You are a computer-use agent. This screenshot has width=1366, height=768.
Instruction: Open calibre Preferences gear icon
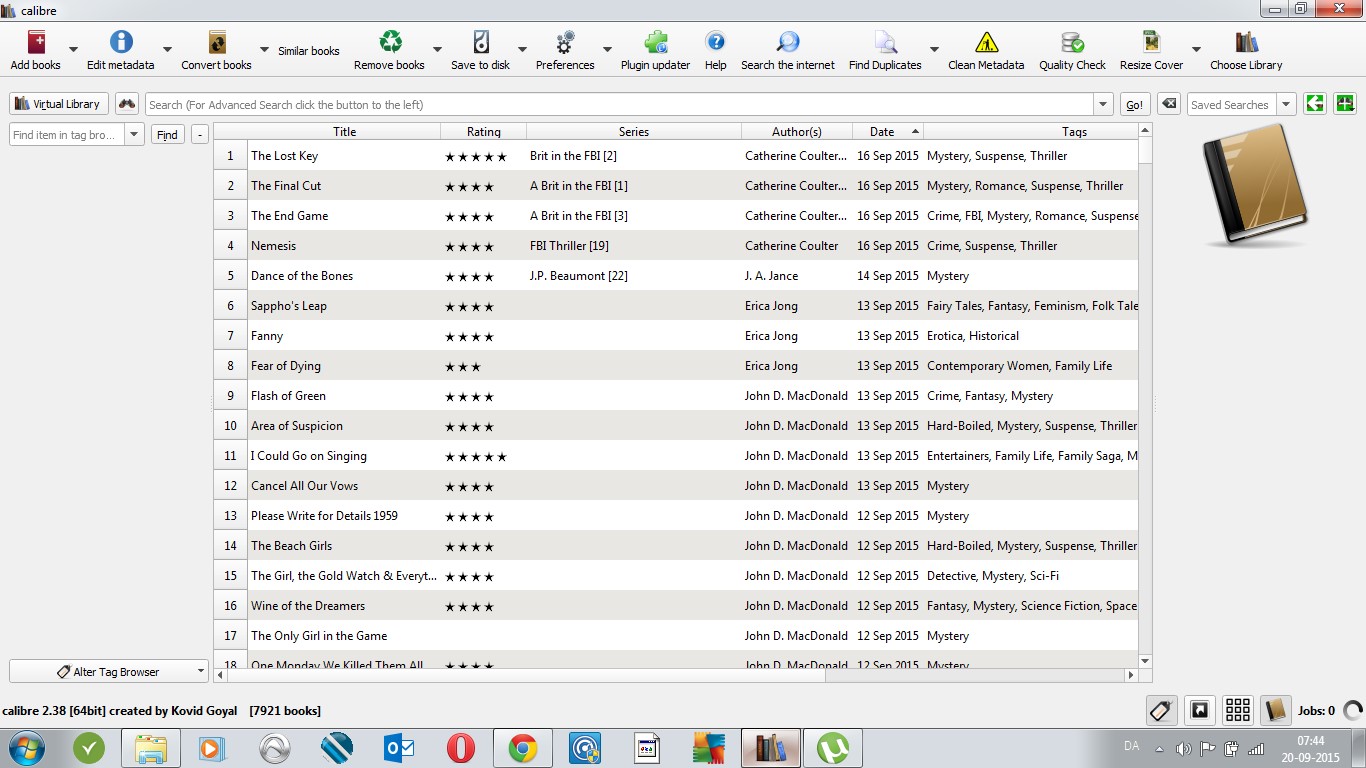tap(565, 42)
